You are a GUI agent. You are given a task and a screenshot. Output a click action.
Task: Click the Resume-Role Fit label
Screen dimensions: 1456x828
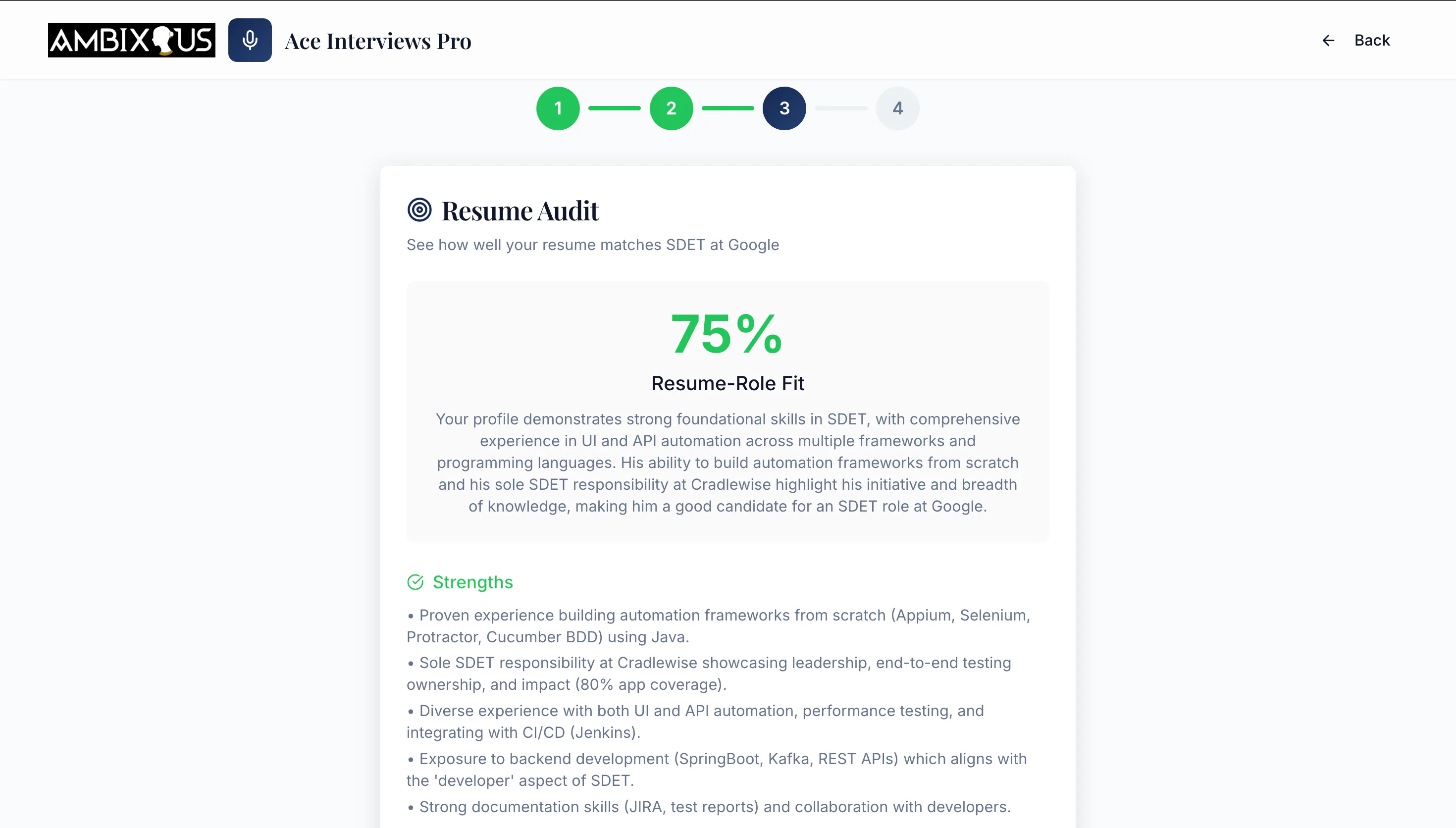pos(727,383)
